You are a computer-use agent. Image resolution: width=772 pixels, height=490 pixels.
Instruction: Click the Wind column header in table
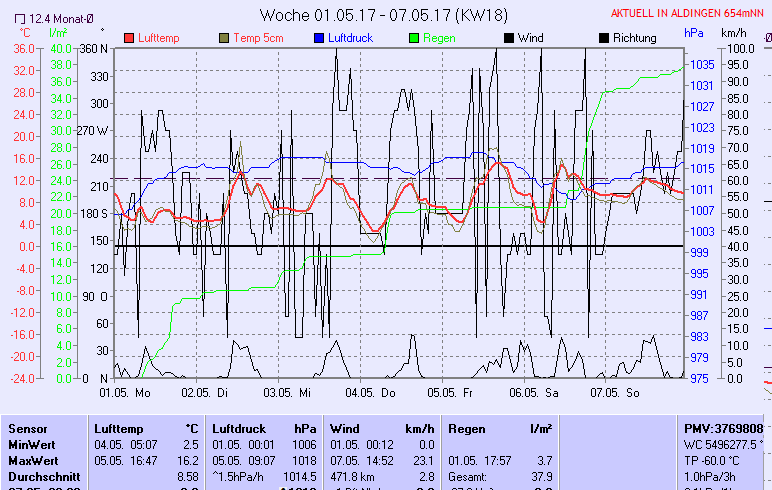click(345, 428)
